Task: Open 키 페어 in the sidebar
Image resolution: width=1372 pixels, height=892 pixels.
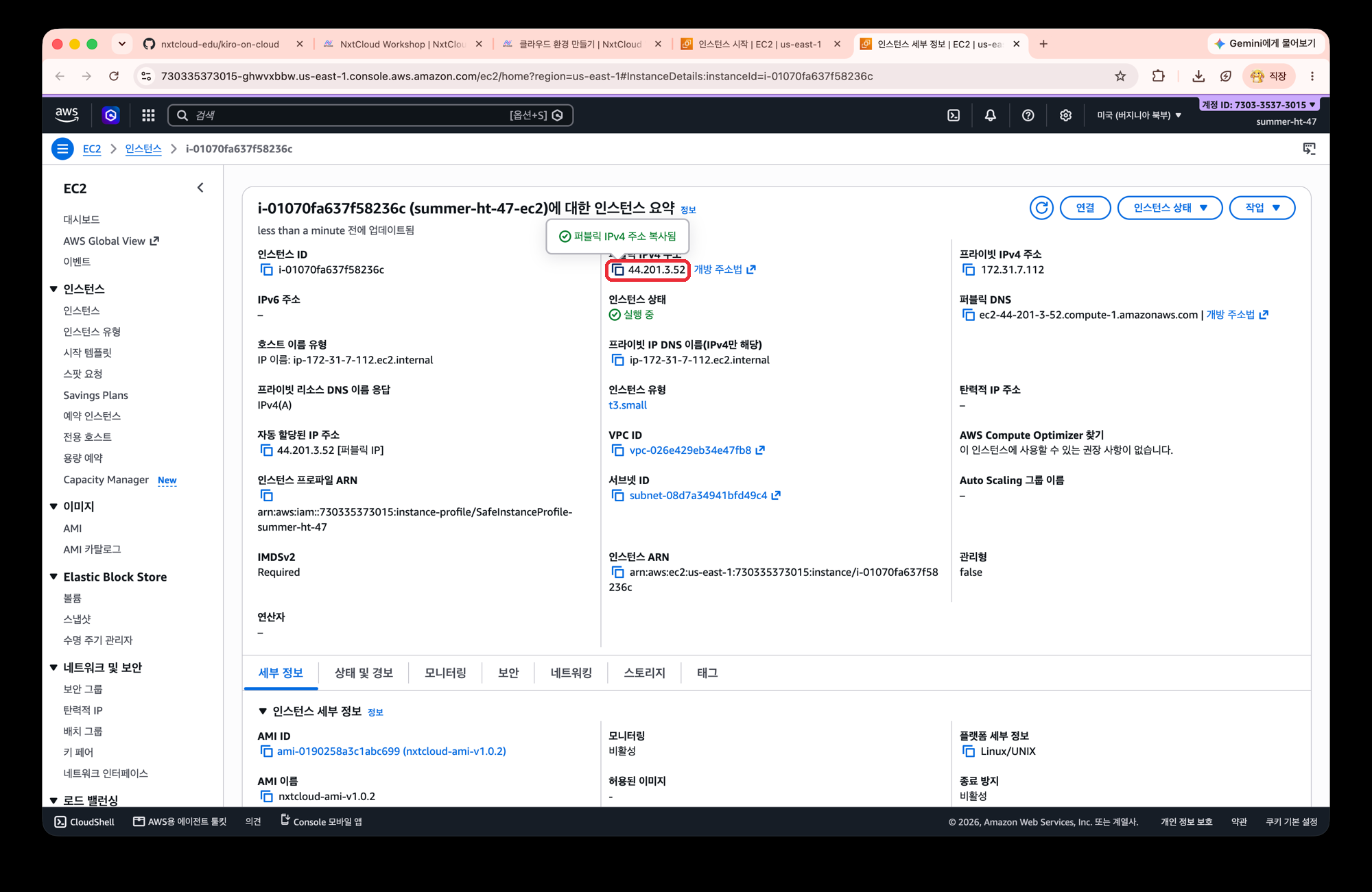Action: coord(78,752)
